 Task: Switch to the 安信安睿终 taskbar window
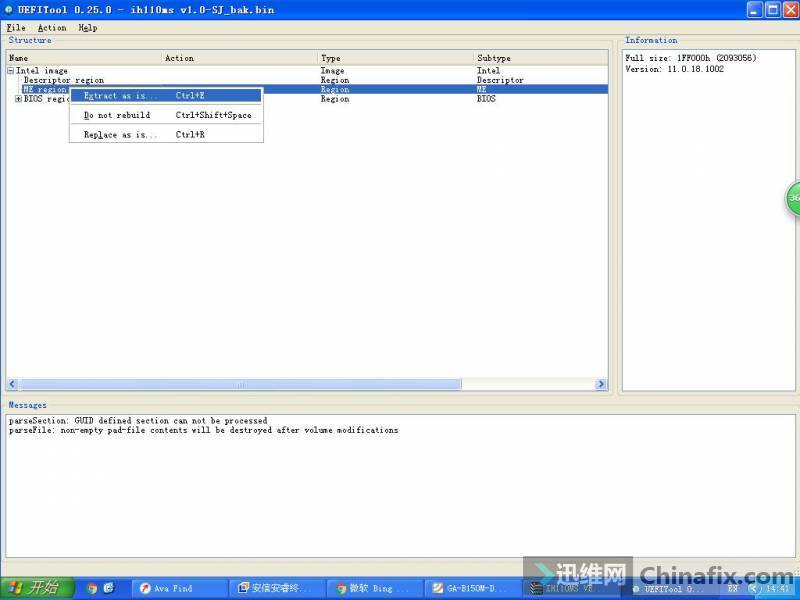tap(278, 588)
